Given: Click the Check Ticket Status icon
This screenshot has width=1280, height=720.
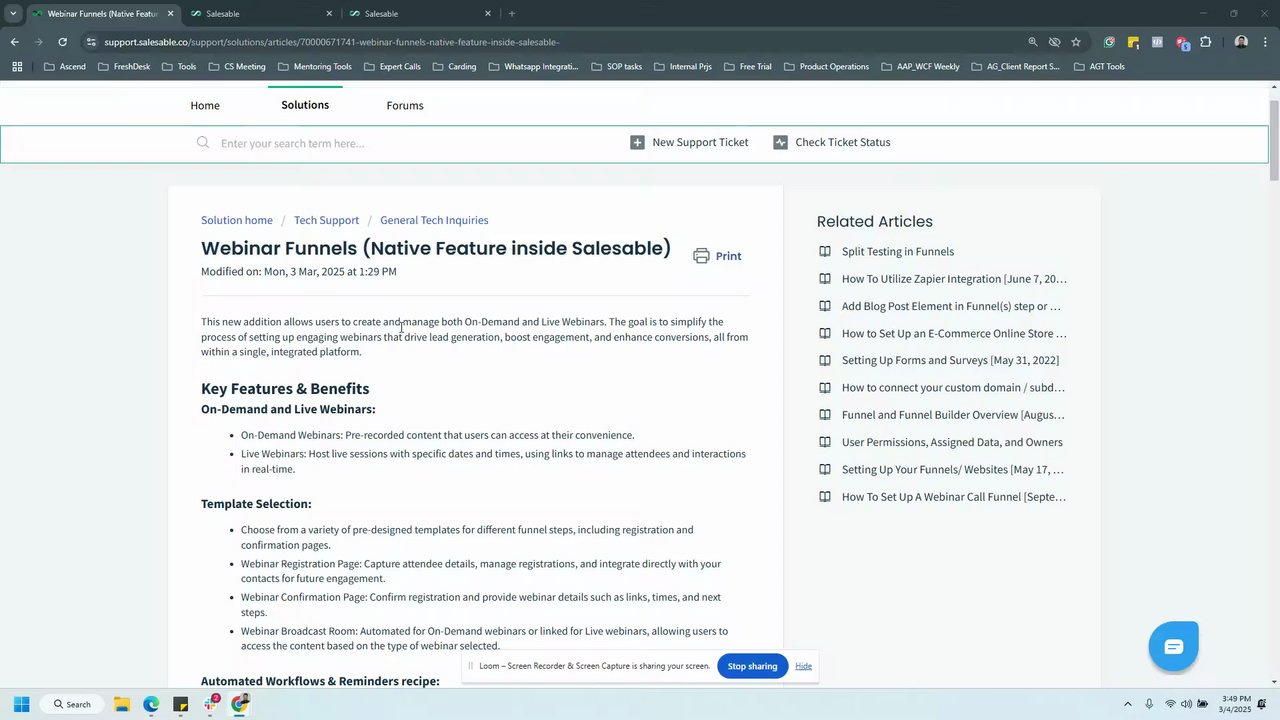Looking at the screenshot, I should tap(780, 142).
